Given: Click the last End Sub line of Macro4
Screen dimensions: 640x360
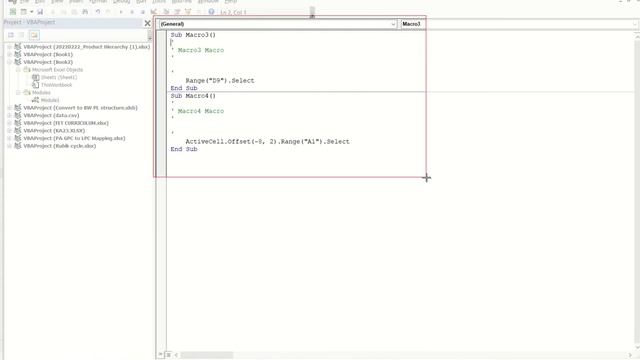Looking at the screenshot, I should 184,149.
